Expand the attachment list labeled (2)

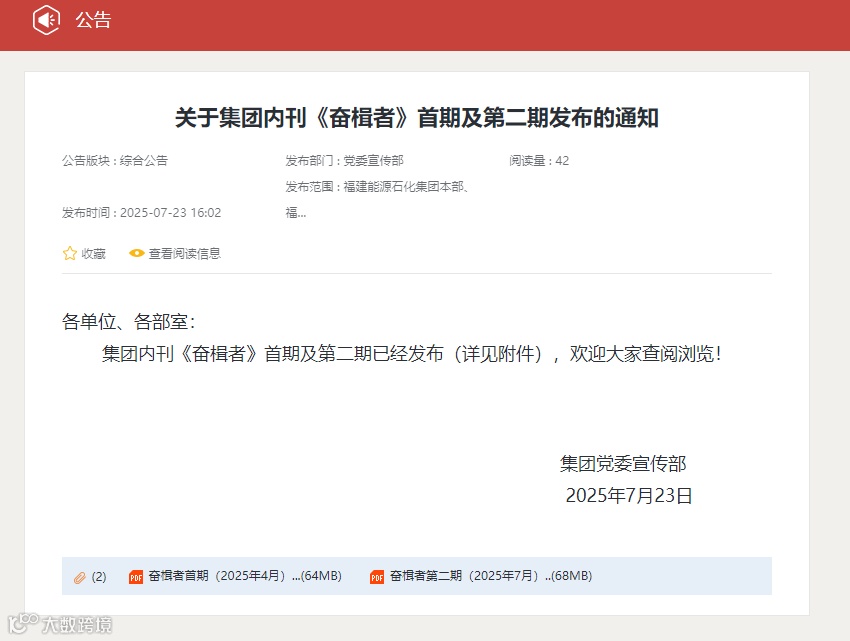96,576
